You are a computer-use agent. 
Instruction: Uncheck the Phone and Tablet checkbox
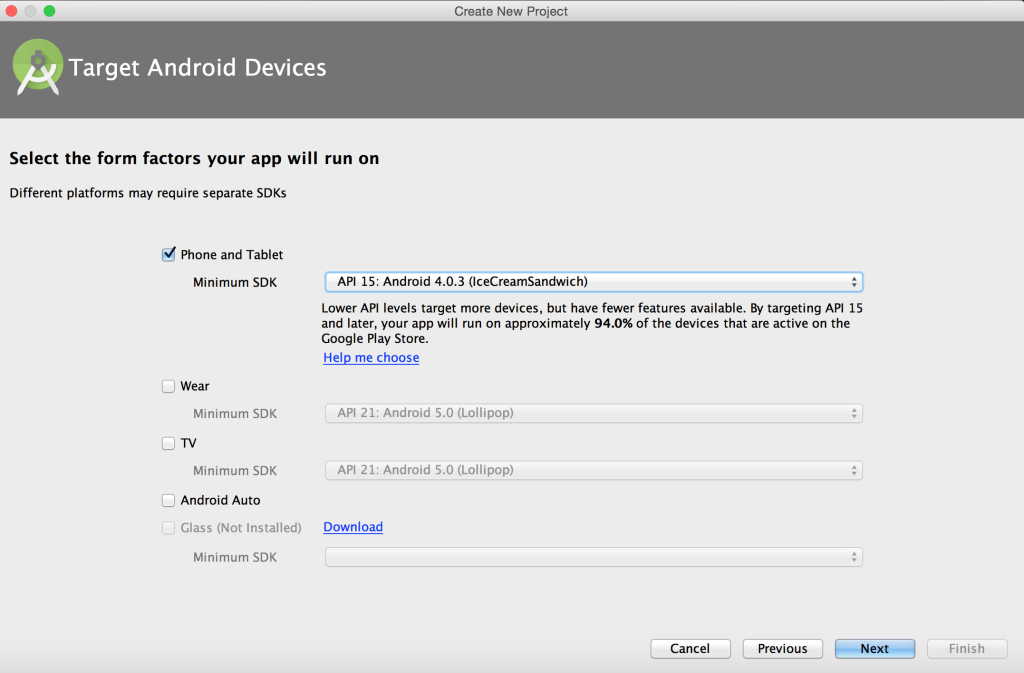168,254
